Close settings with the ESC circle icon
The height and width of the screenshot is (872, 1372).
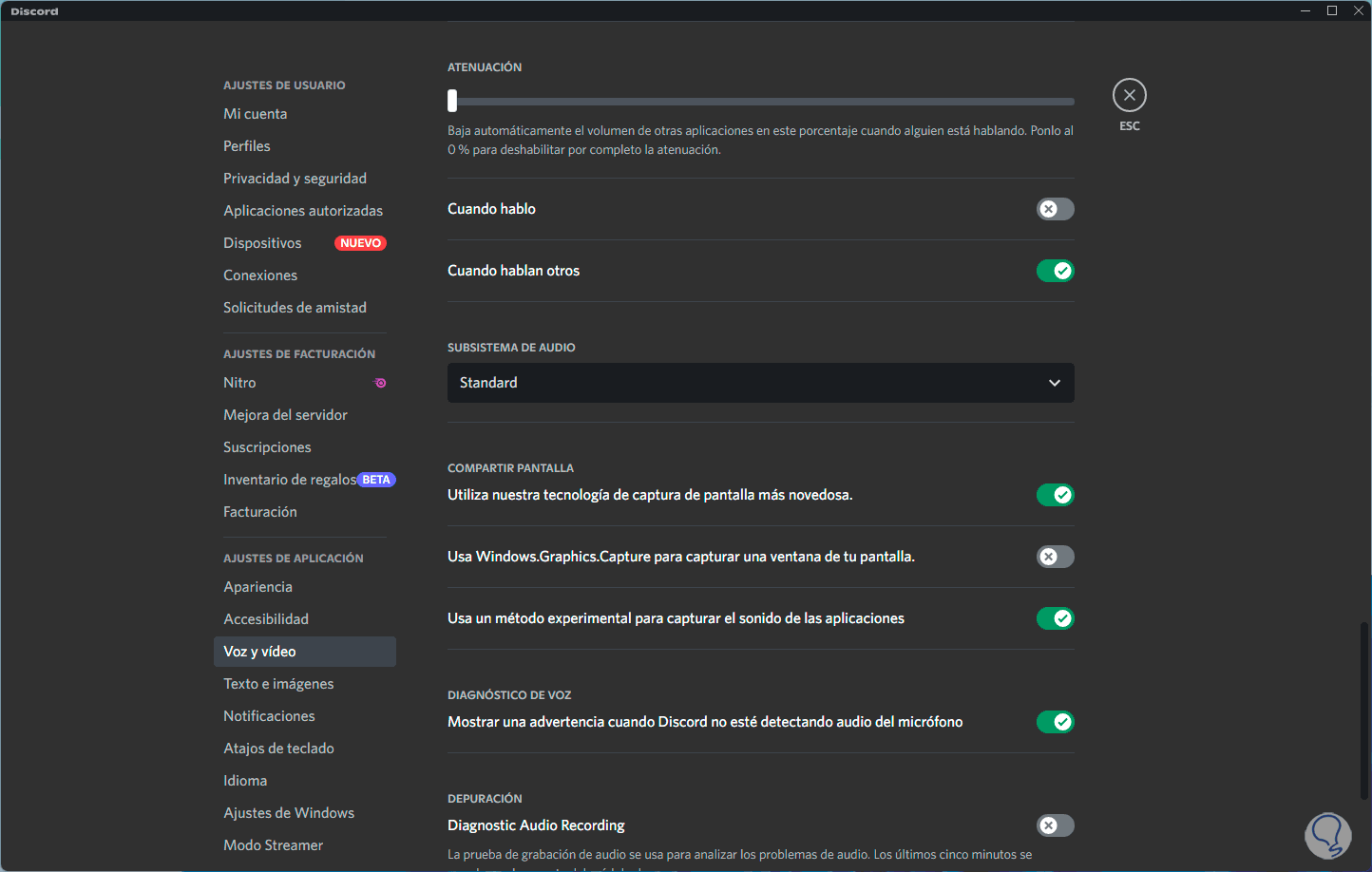pyautogui.click(x=1129, y=95)
